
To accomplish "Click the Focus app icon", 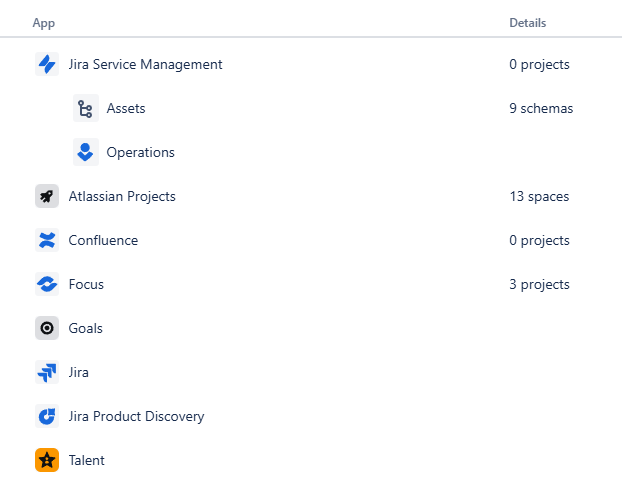I will tap(47, 284).
